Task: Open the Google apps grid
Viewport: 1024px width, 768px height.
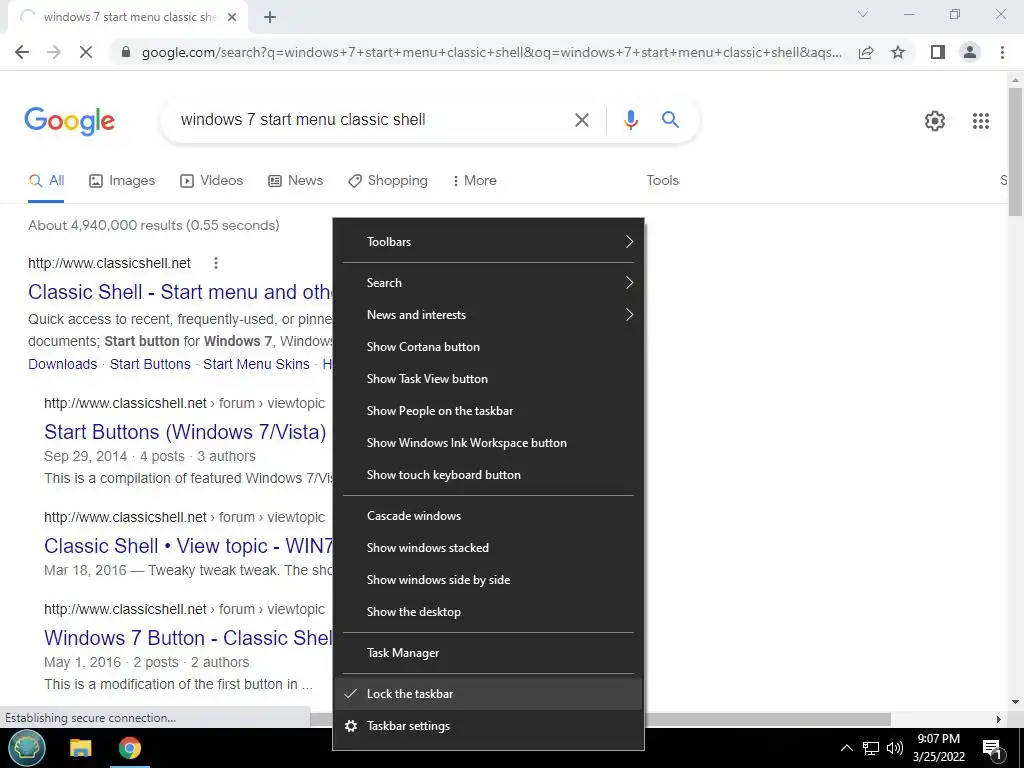Action: coord(980,121)
